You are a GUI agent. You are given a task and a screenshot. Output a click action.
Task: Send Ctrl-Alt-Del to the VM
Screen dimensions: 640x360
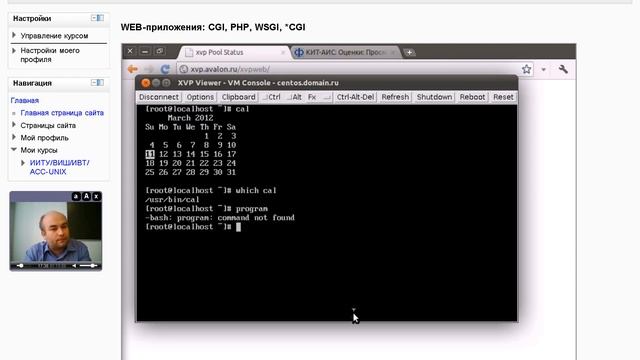[355, 97]
